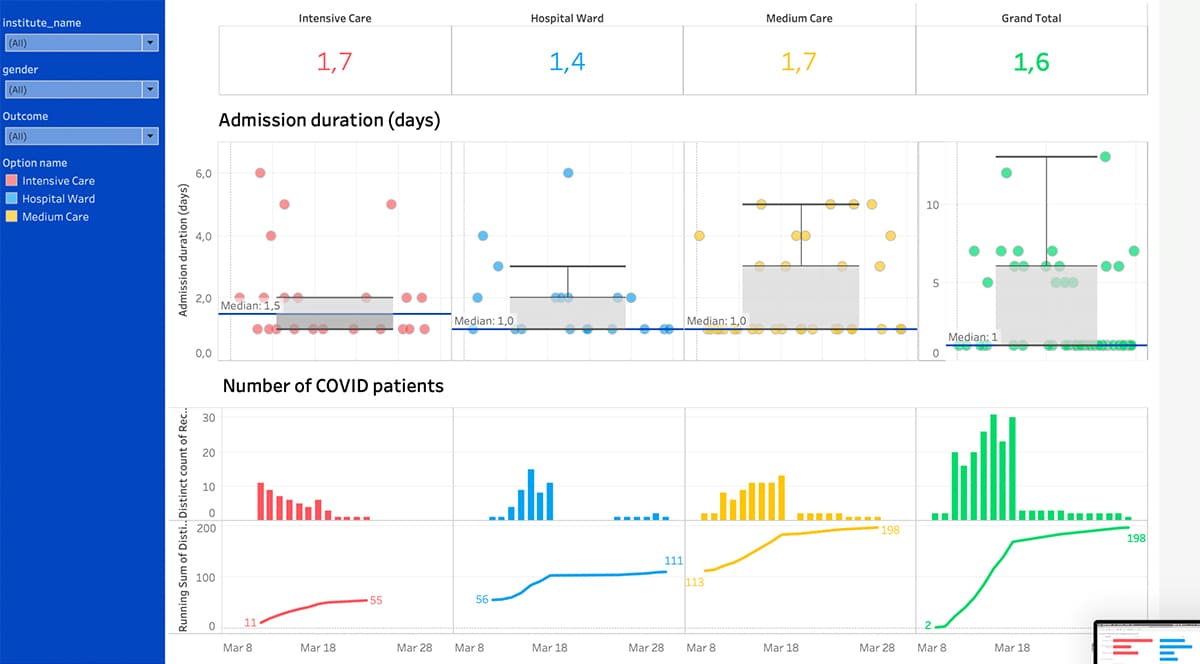Open the gender filter dropdown

pyautogui.click(x=80, y=89)
